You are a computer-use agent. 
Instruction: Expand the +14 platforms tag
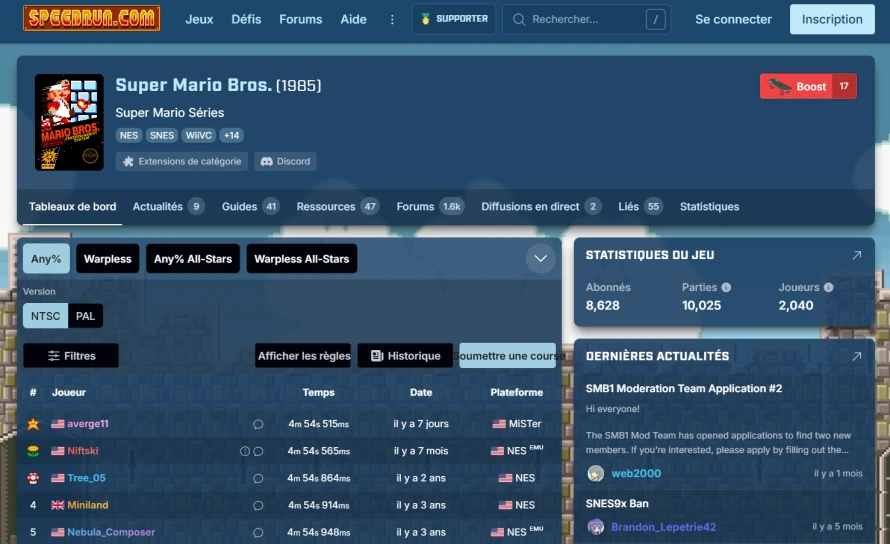[x=231, y=135]
